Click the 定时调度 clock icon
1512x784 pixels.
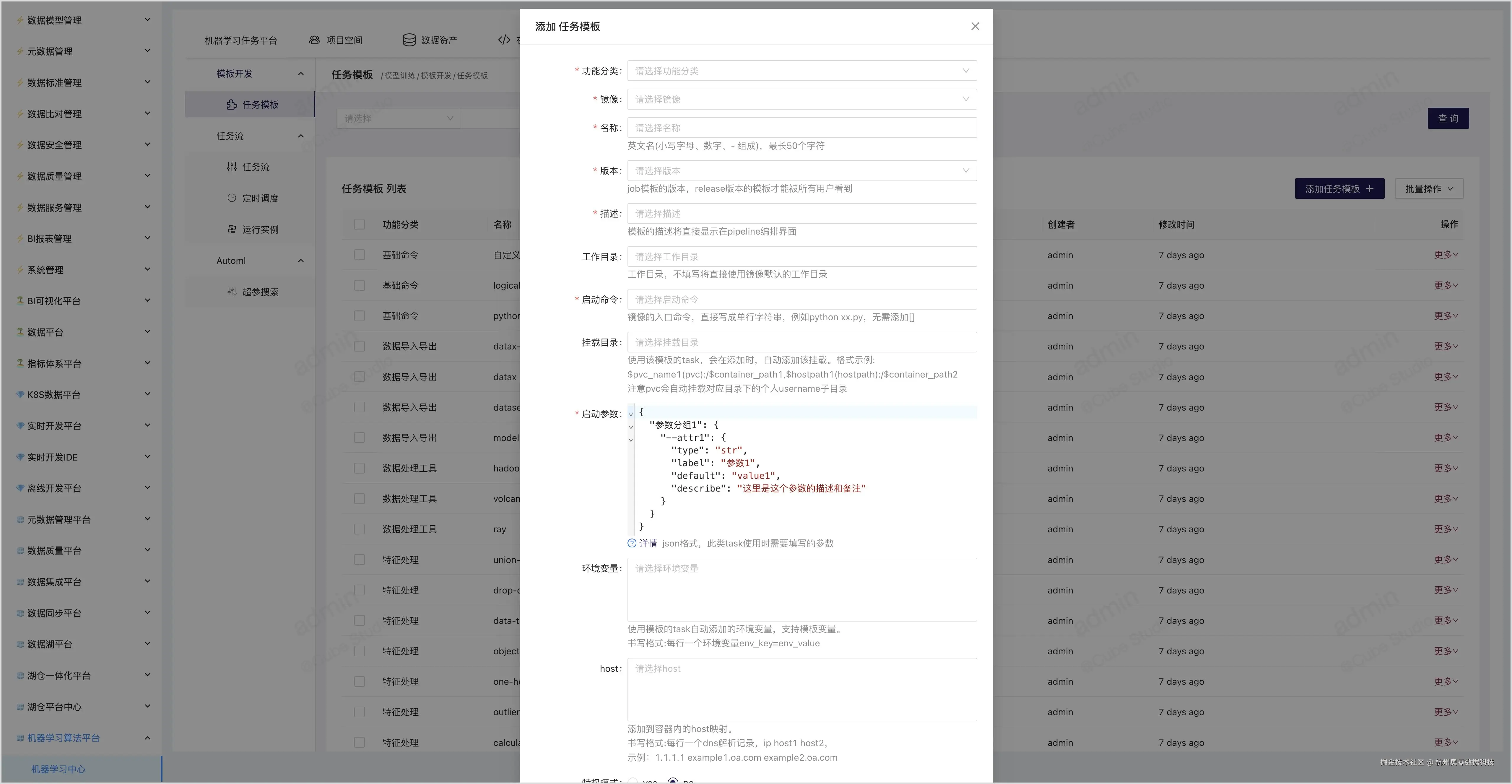[x=232, y=198]
